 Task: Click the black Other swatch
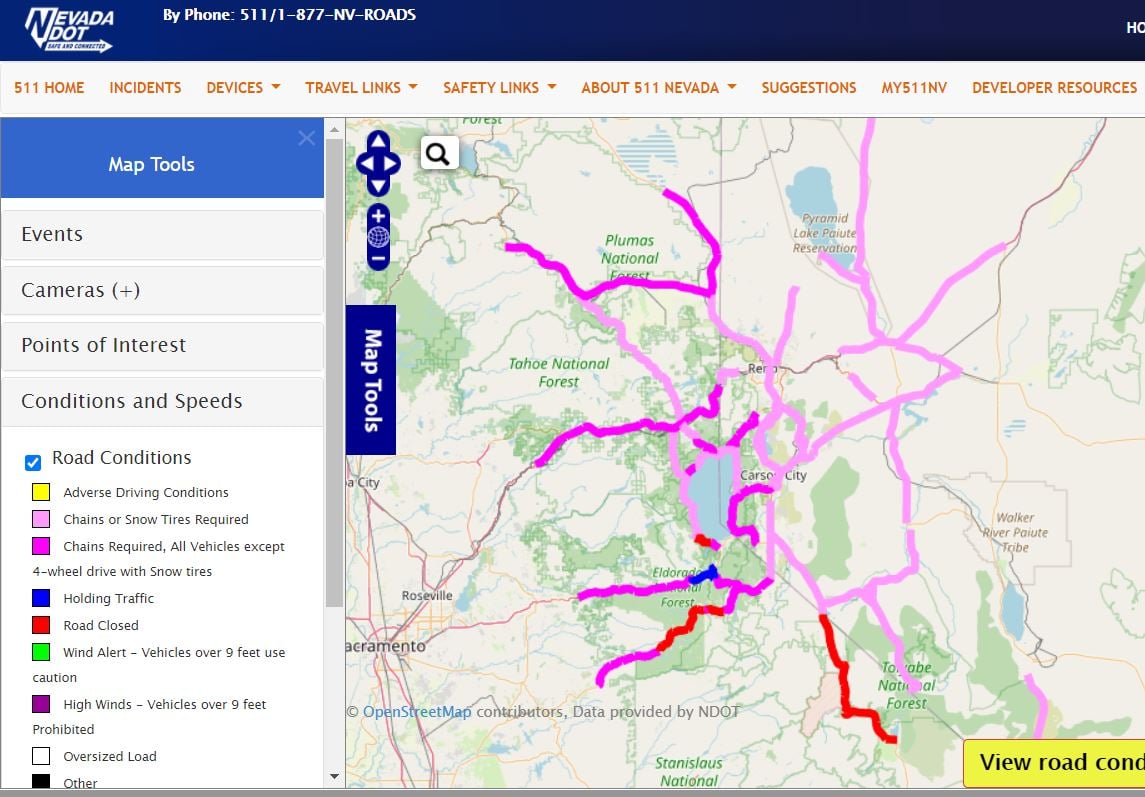[x=41, y=782]
